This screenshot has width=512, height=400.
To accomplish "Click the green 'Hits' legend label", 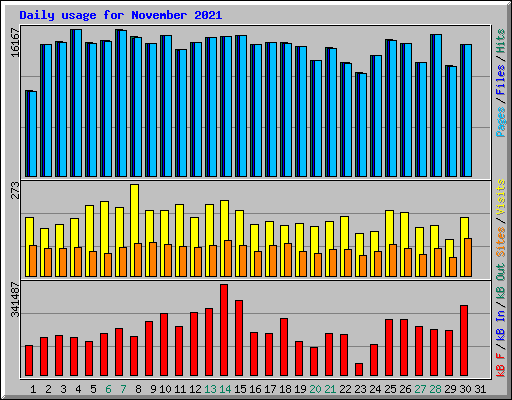I will click(x=500, y=41).
